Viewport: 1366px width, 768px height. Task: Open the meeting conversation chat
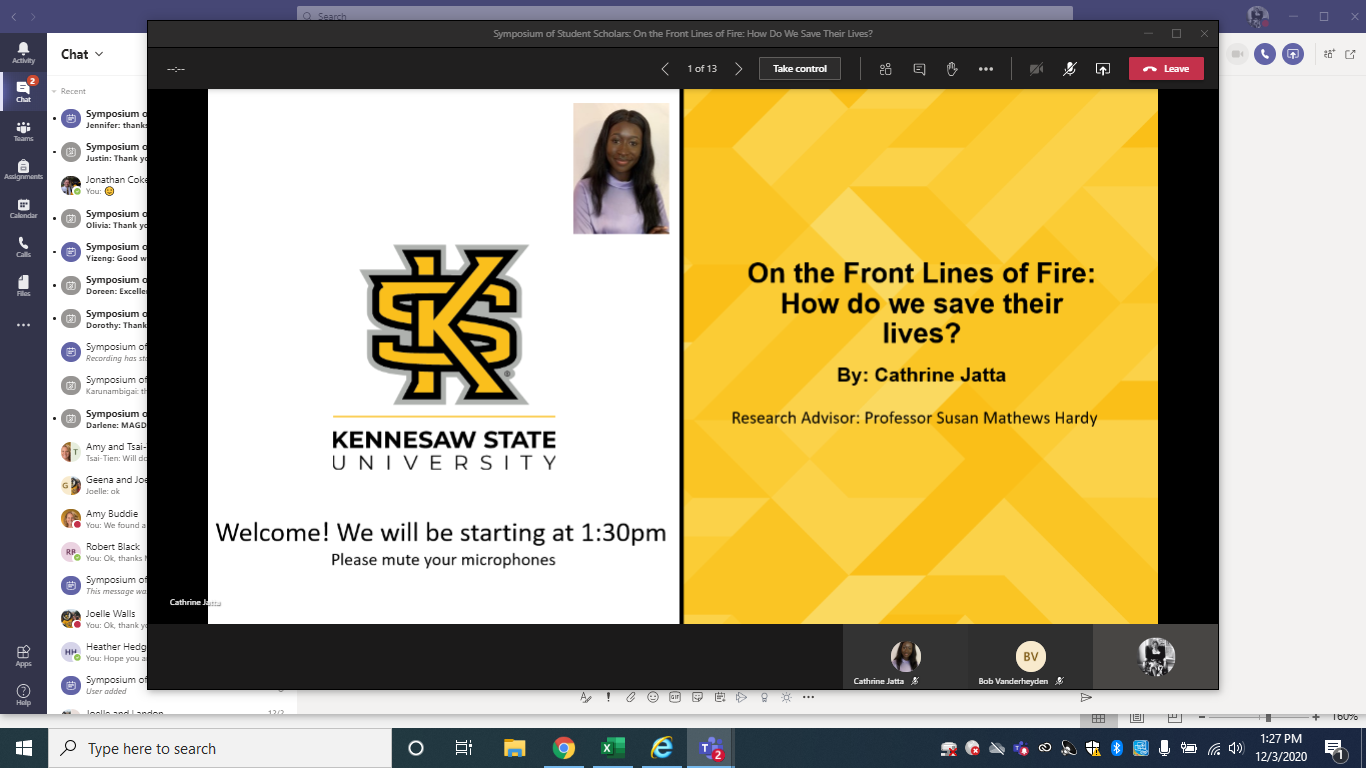tap(919, 69)
